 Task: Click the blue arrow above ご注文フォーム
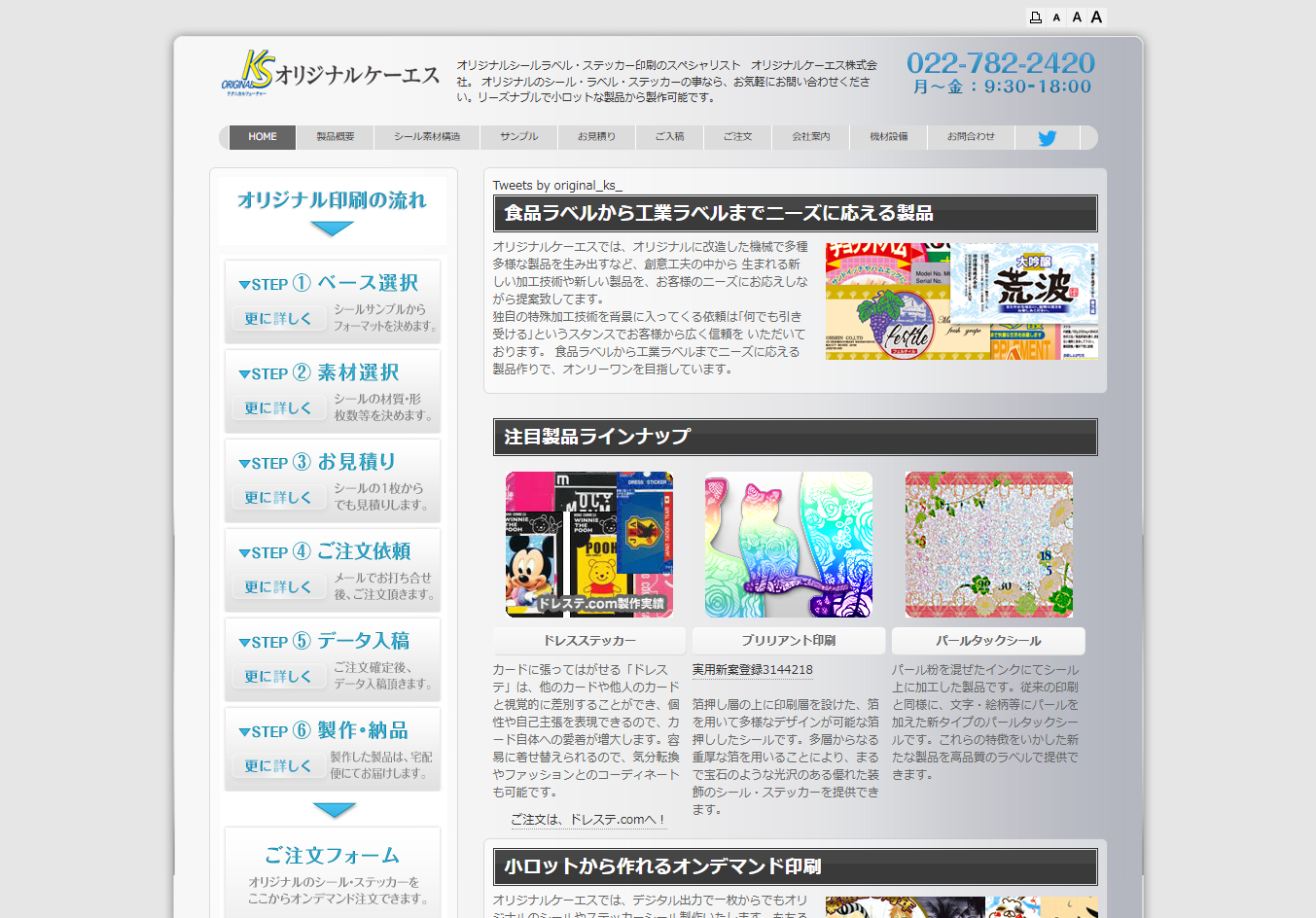tap(334, 809)
